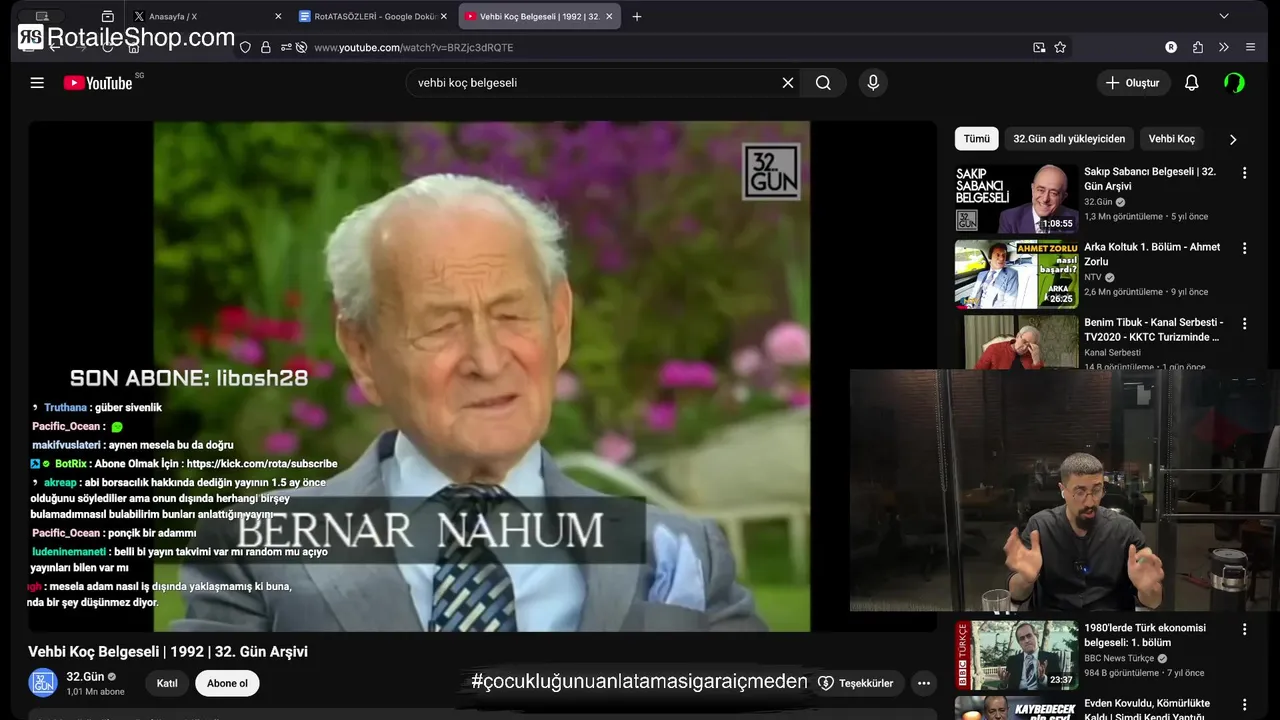The height and width of the screenshot is (720, 1280).
Task: Open options for Evden Kovuldu video
Action: [x=1245, y=704]
